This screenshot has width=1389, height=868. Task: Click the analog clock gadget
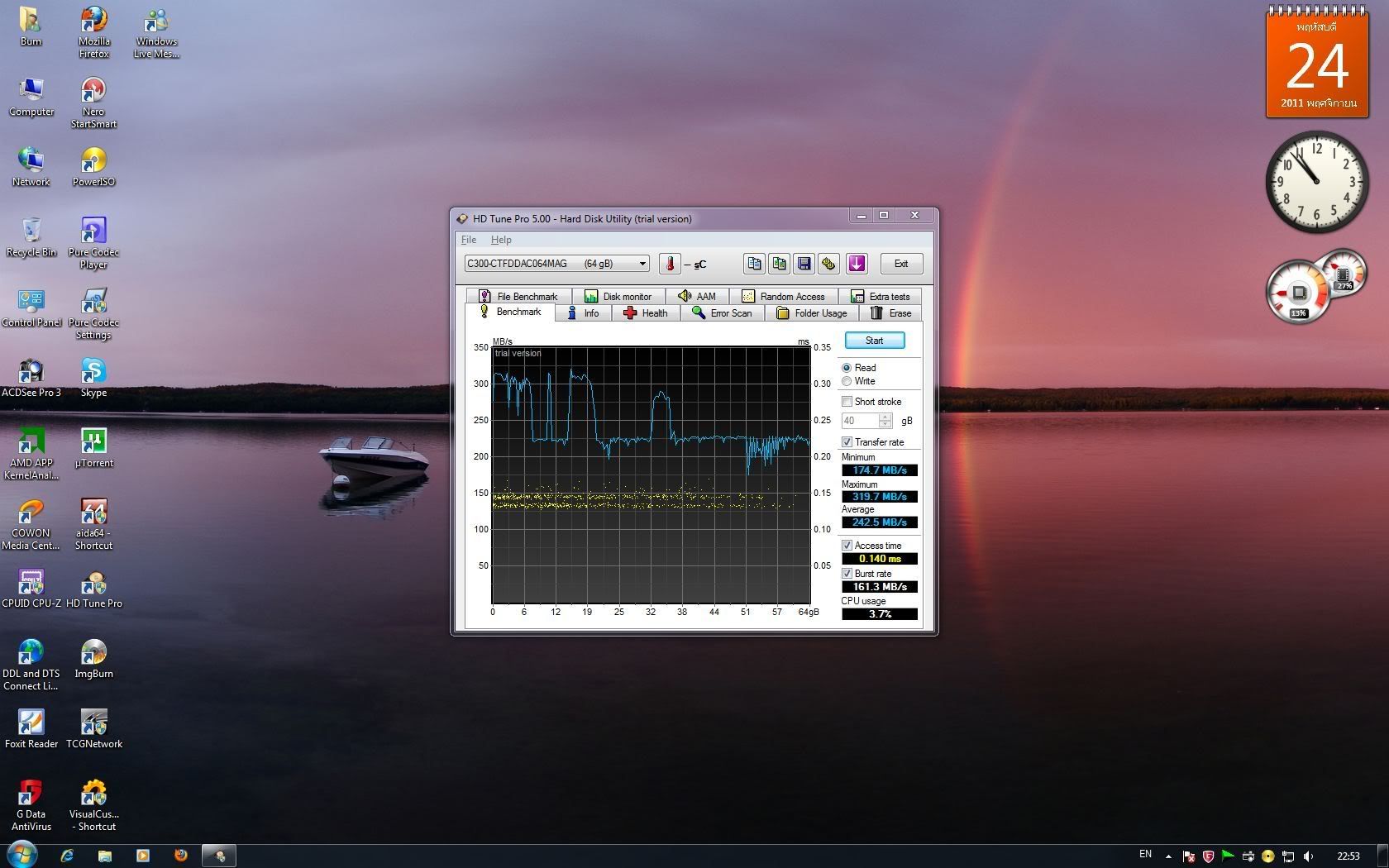tap(1316, 181)
